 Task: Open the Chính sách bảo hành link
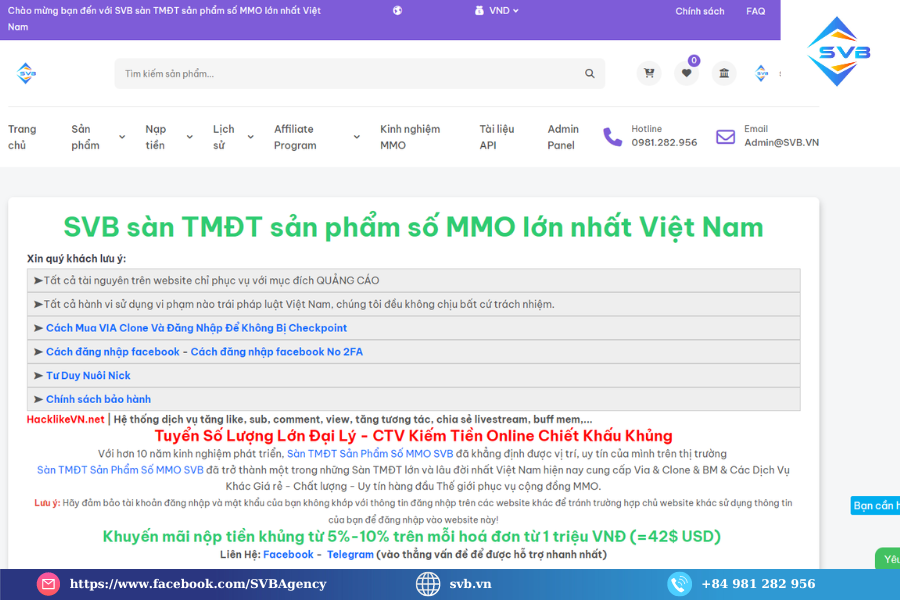point(98,399)
